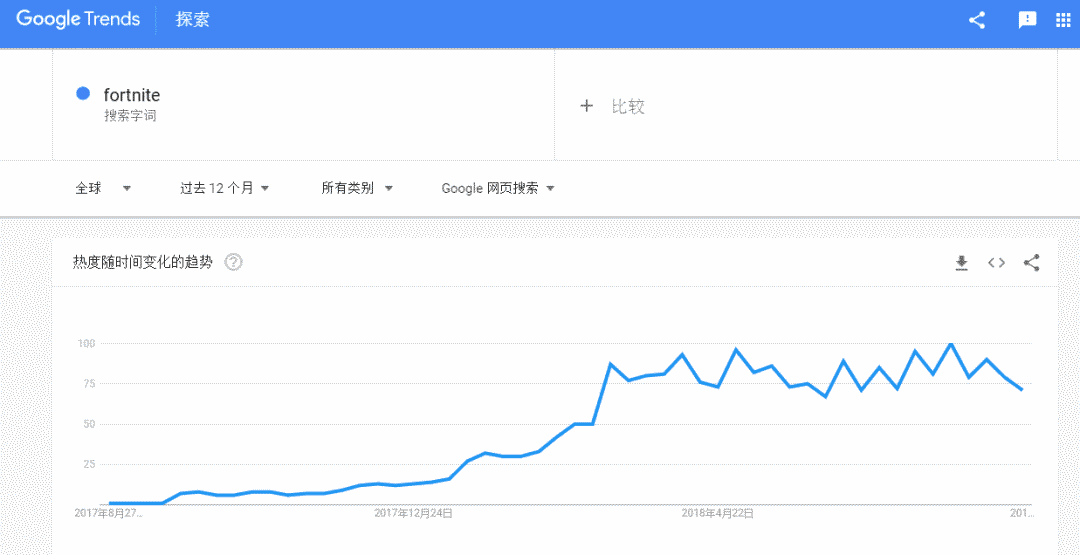Click the header share icon

pyautogui.click(x=977, y=20)
